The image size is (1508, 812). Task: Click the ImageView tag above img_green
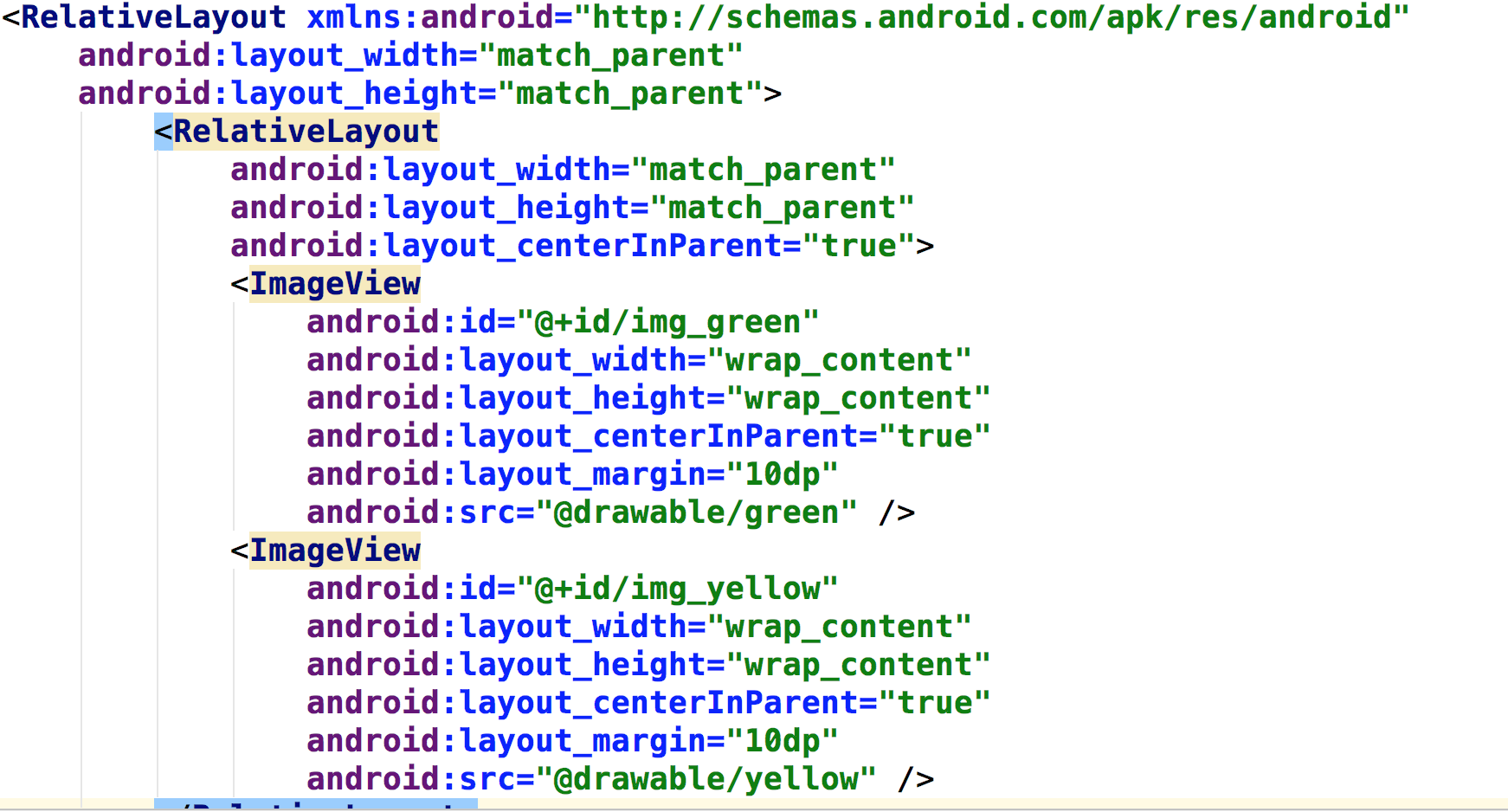325,284
